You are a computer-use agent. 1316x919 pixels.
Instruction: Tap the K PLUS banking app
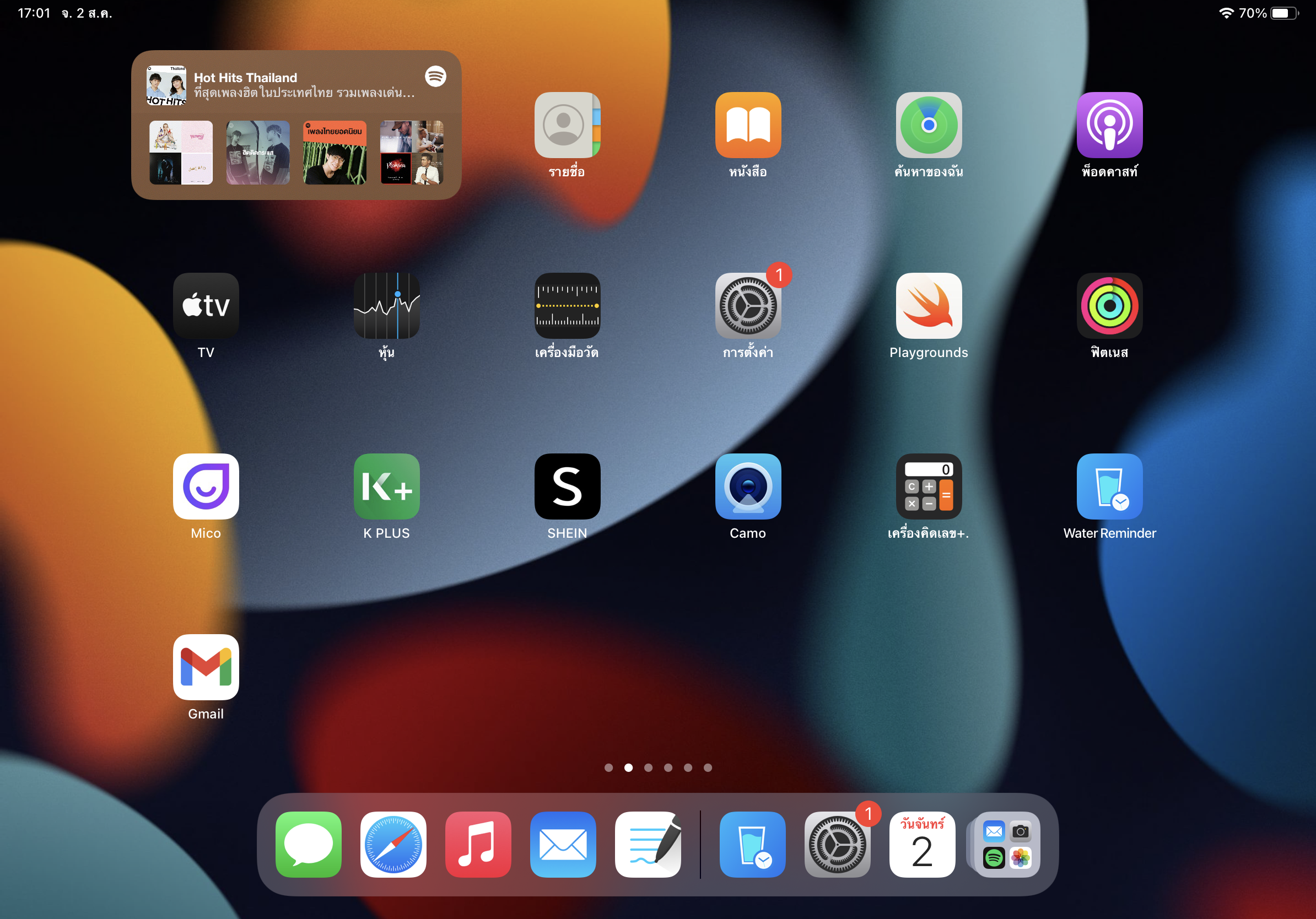[x=386, y=486]
